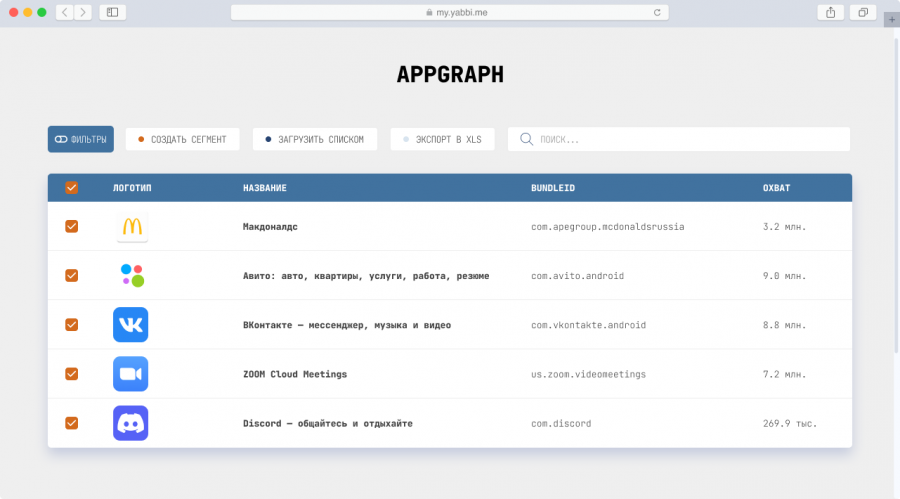This screenshot has height=499, width=900.
Task: Click com.vkontakte.android bundle ID
Action: click(588, 325)
